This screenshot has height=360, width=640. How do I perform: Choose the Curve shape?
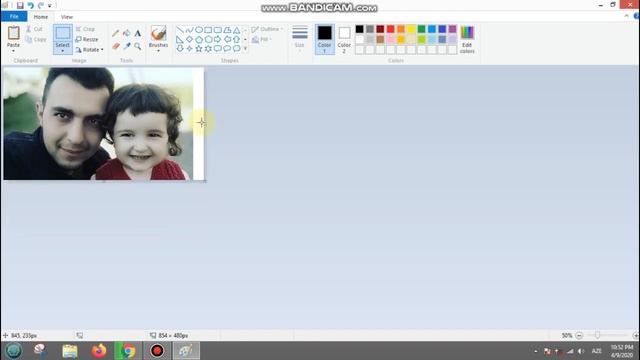coord(189,30)
